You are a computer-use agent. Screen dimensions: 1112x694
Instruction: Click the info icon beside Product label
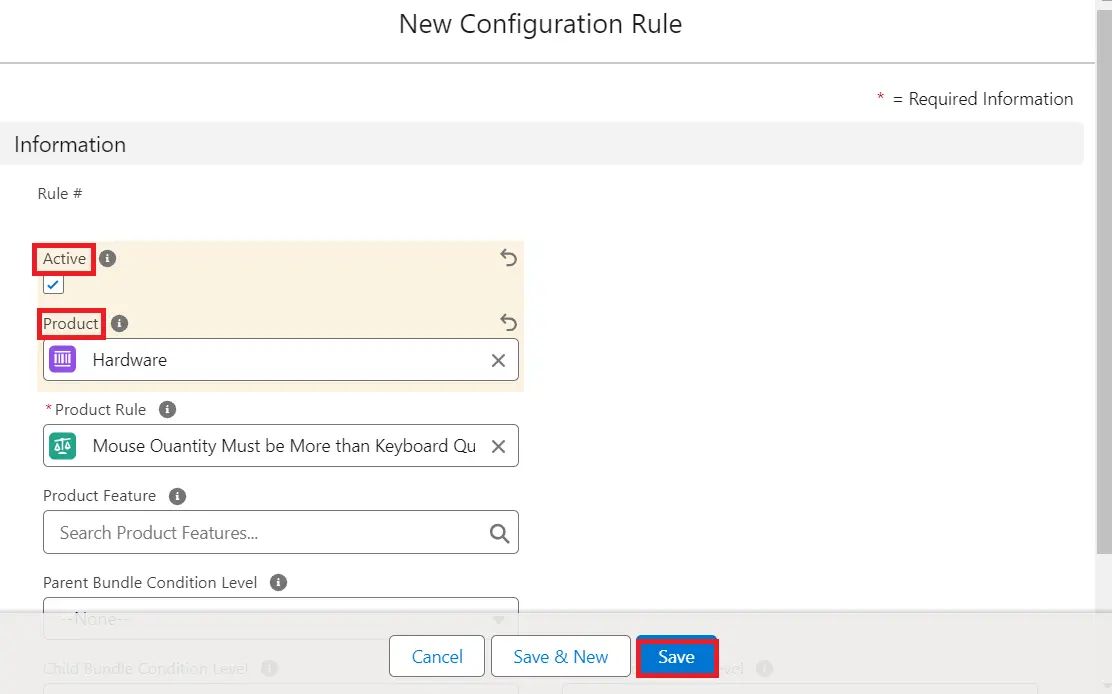[119, 324]
